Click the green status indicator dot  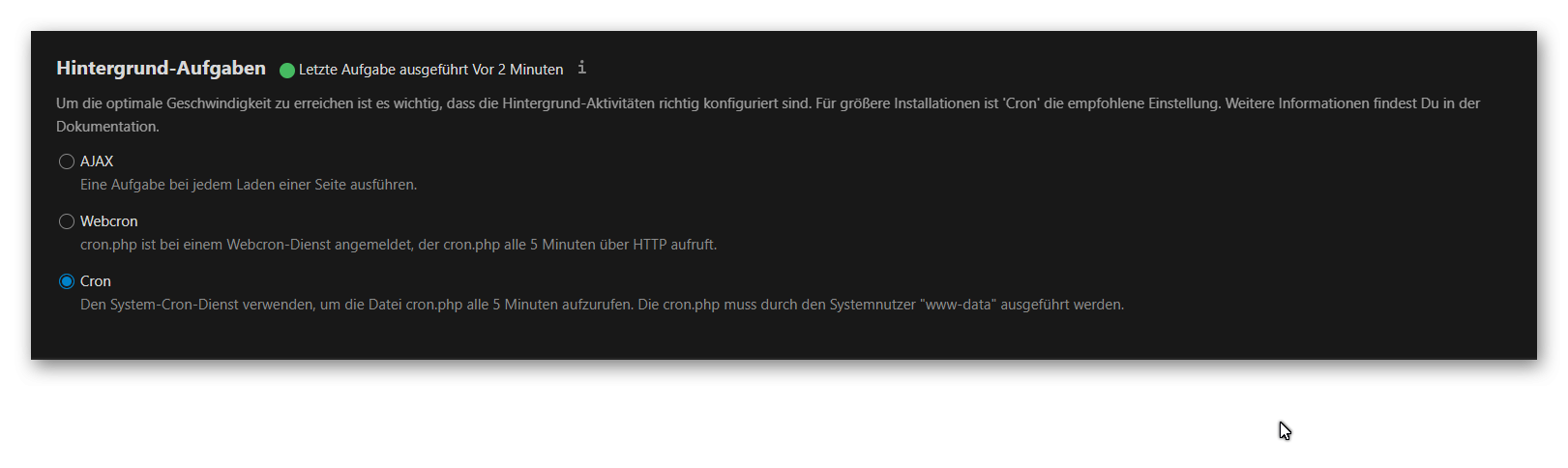(287, 70)
